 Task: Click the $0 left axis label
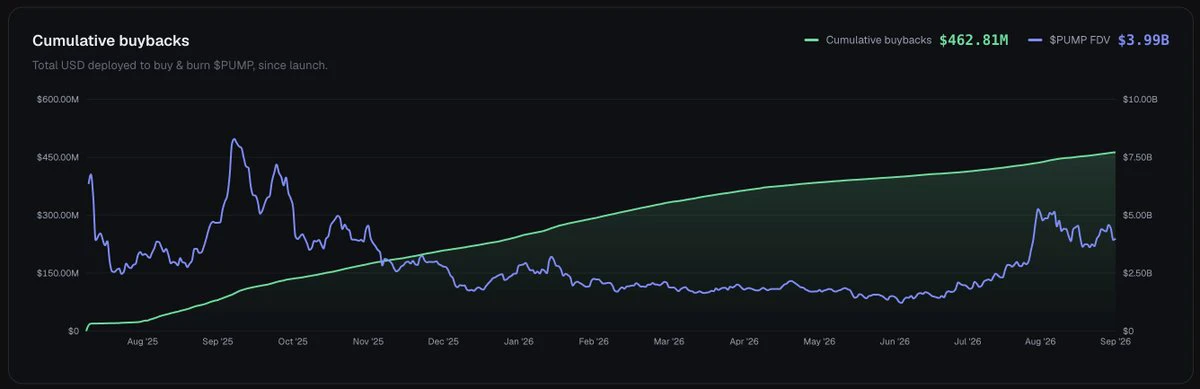[73, 331]
